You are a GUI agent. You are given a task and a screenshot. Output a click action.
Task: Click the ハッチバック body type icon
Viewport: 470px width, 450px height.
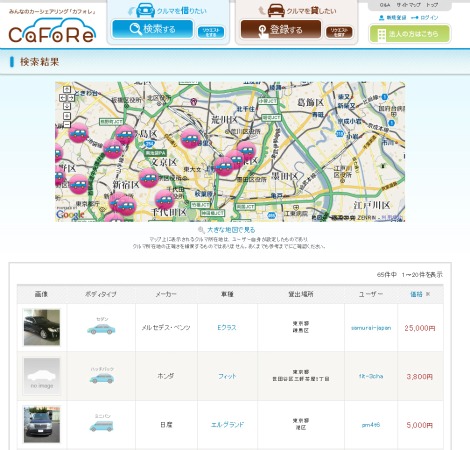click(102, 378)
